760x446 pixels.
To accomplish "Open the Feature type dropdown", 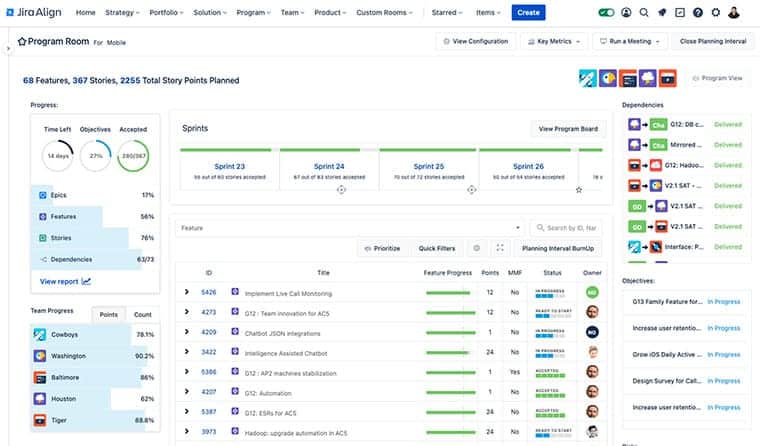I will (349, 228).
